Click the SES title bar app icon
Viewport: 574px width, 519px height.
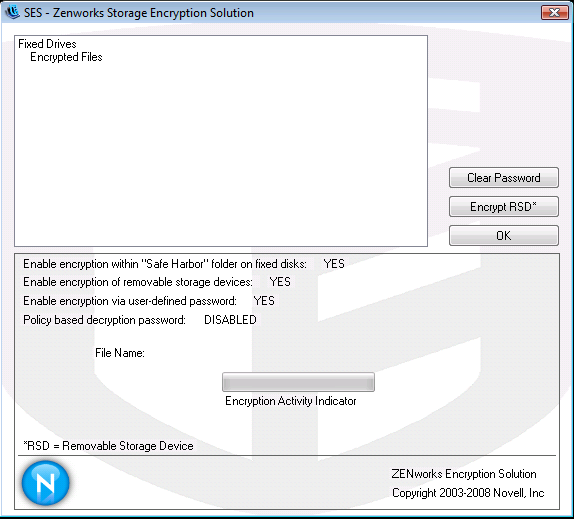coord(12,12)
